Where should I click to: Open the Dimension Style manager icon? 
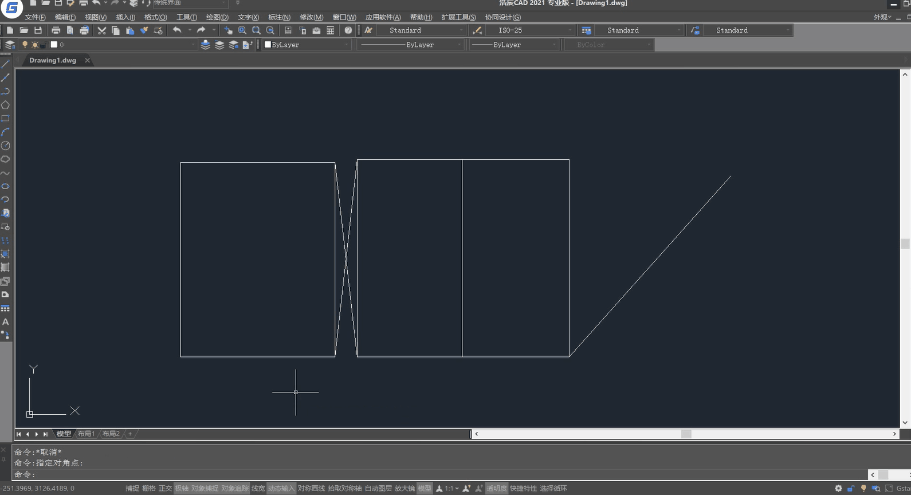coord(477,30)
